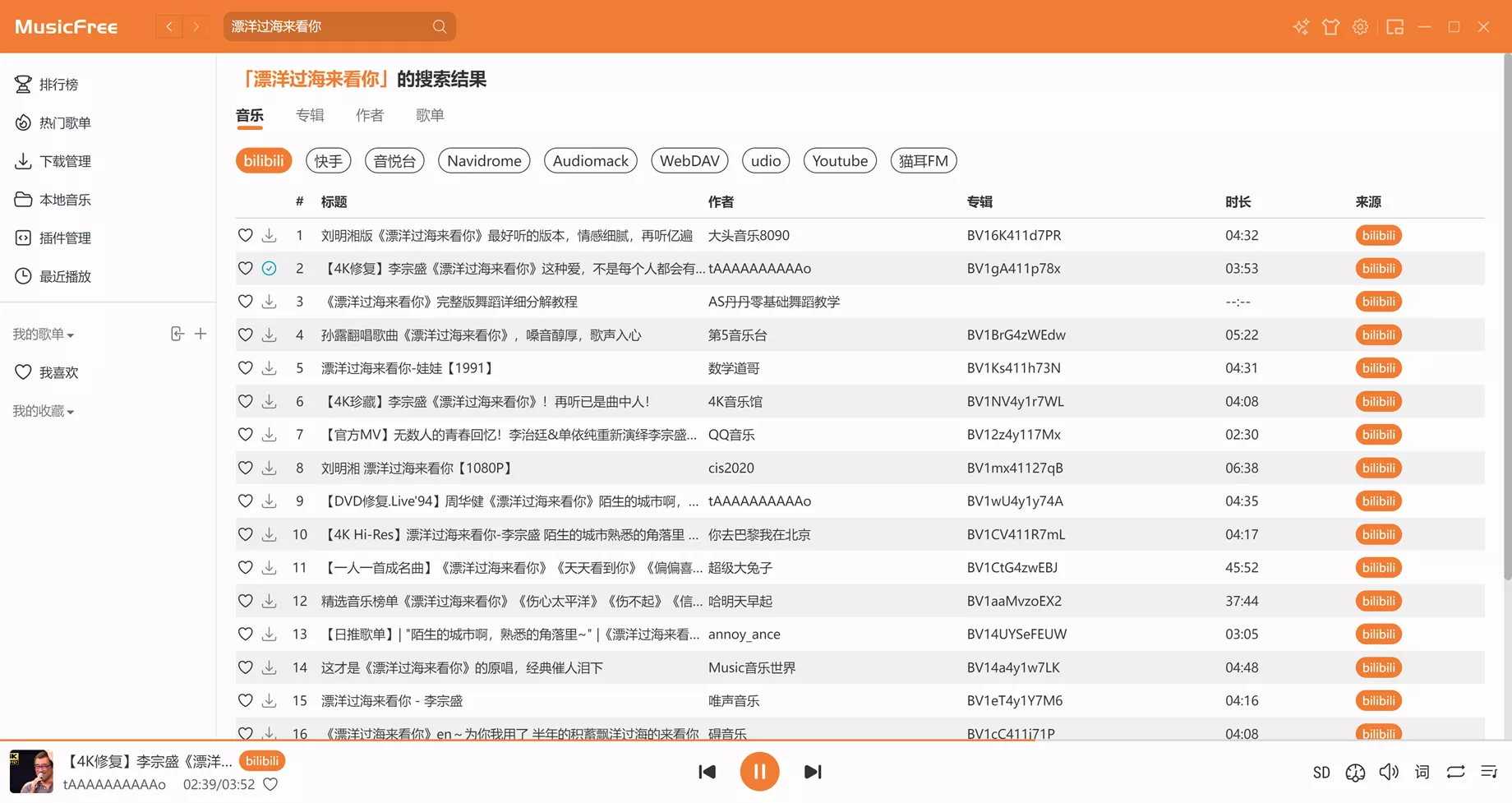Favorite 漂洋过海来看你-娃娃【1991】
Image resolution: width=1512 pixels, height=803 pixels.
click(245, 367)
